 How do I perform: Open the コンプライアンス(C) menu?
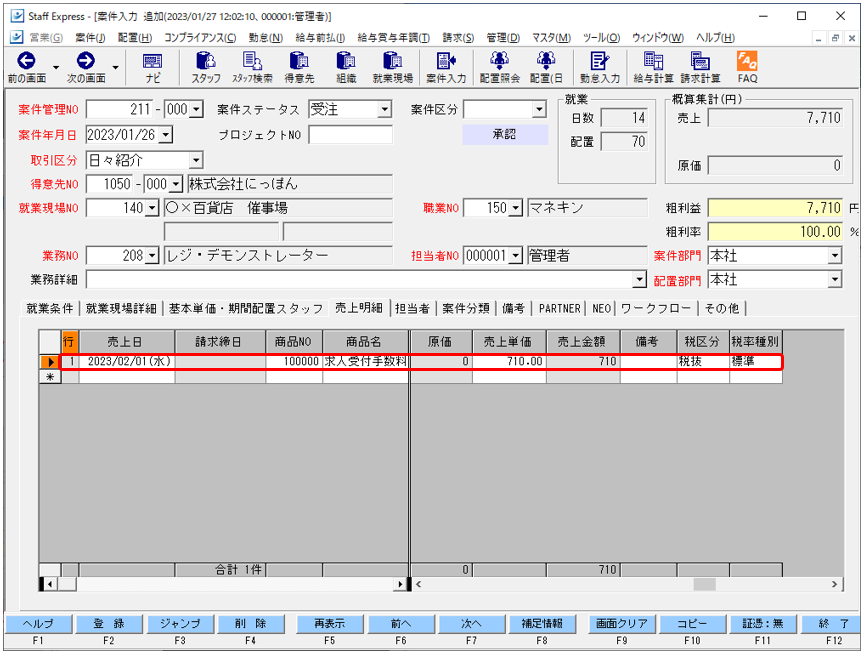pyautogui.click(x=200, y=38)
